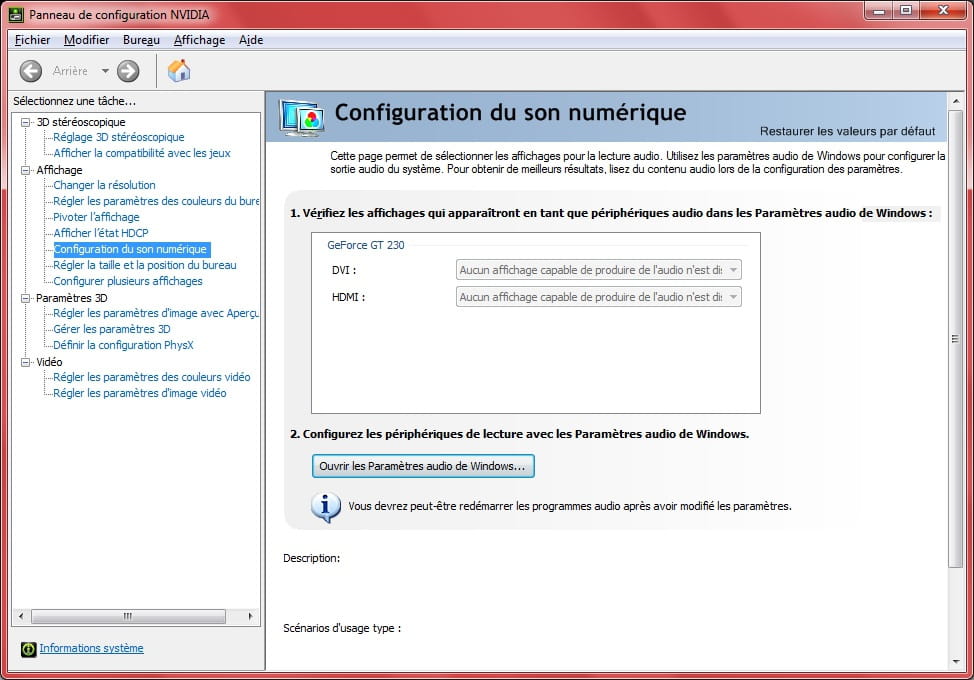
Task: Open the Fichier menu
Action: pyautogui.click(x=32, y=40)
